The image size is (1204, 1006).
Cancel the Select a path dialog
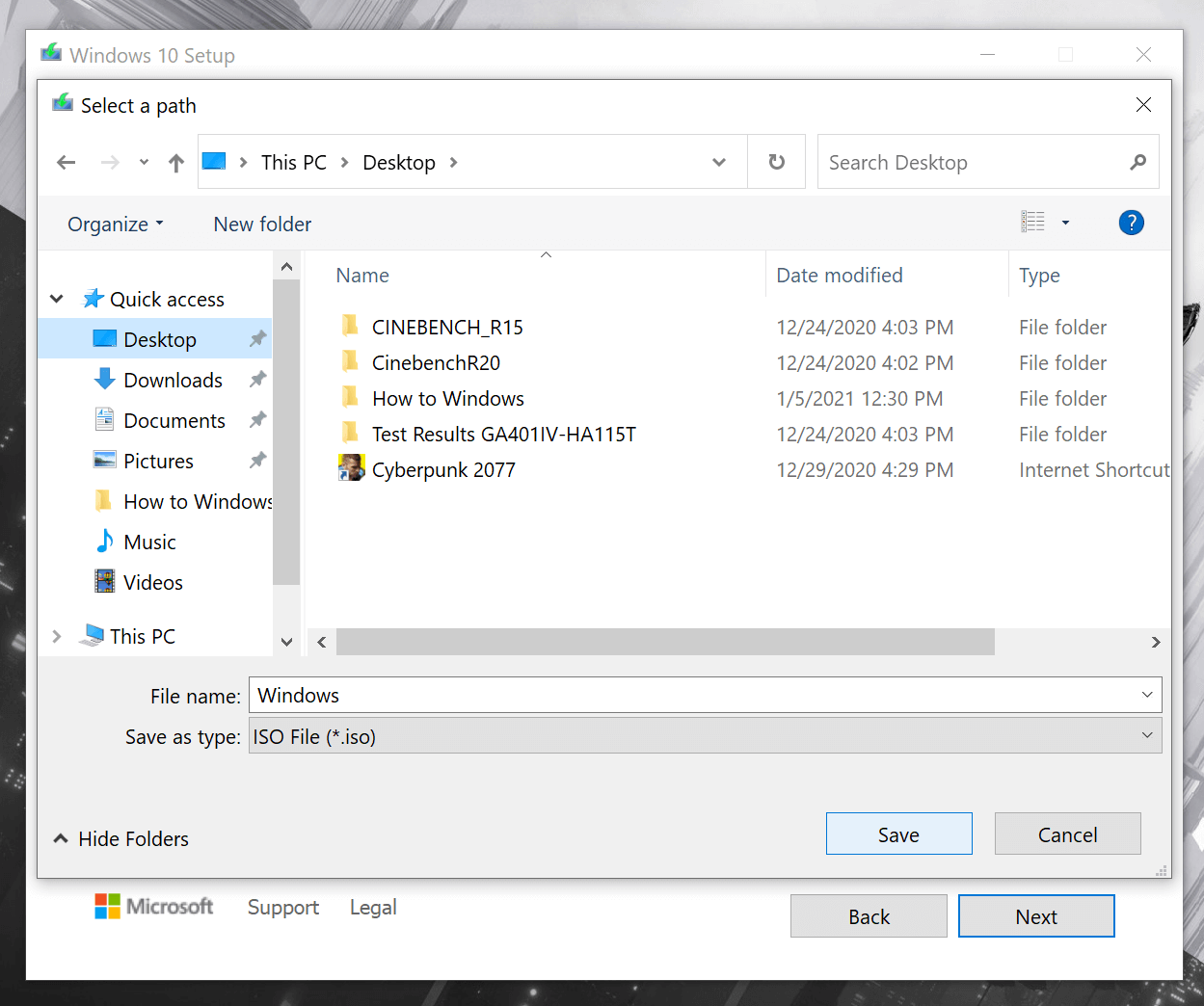pos(1067,834)
